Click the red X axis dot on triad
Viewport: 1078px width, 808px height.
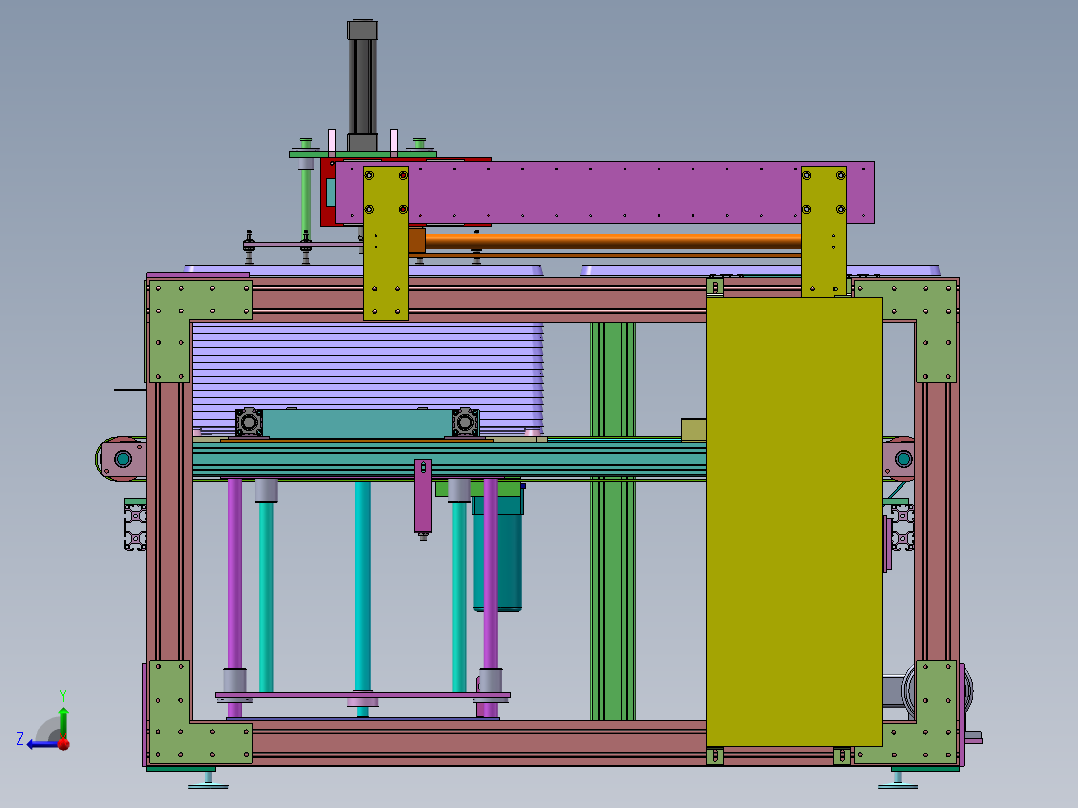[x=64, y=744]
